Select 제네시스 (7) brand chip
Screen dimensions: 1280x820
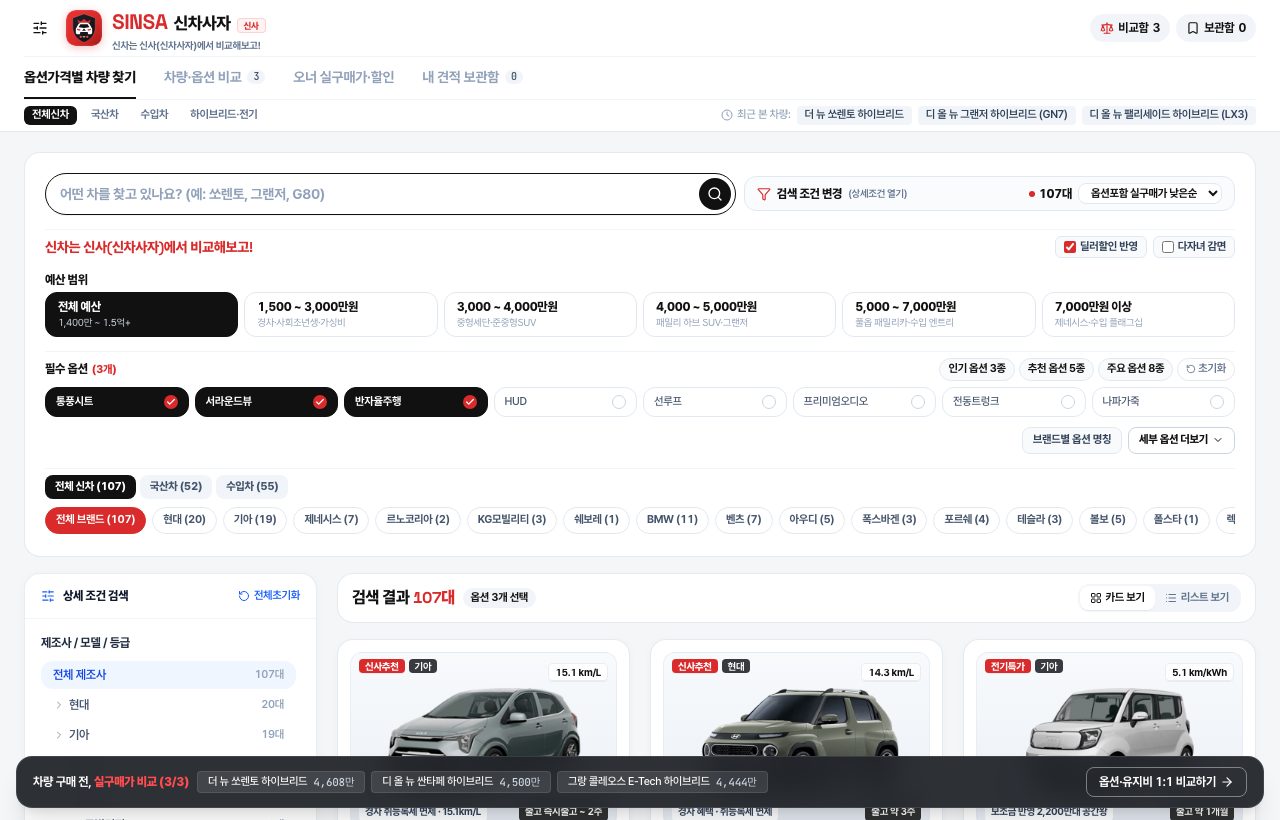tap(330, 520)
